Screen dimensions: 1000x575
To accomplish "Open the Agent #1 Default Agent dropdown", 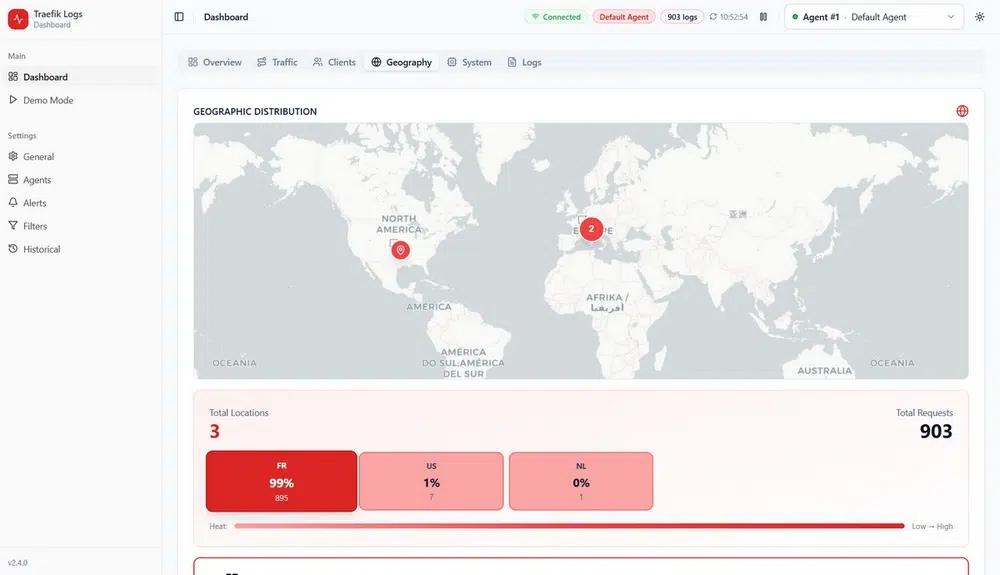I will point(874,17).
